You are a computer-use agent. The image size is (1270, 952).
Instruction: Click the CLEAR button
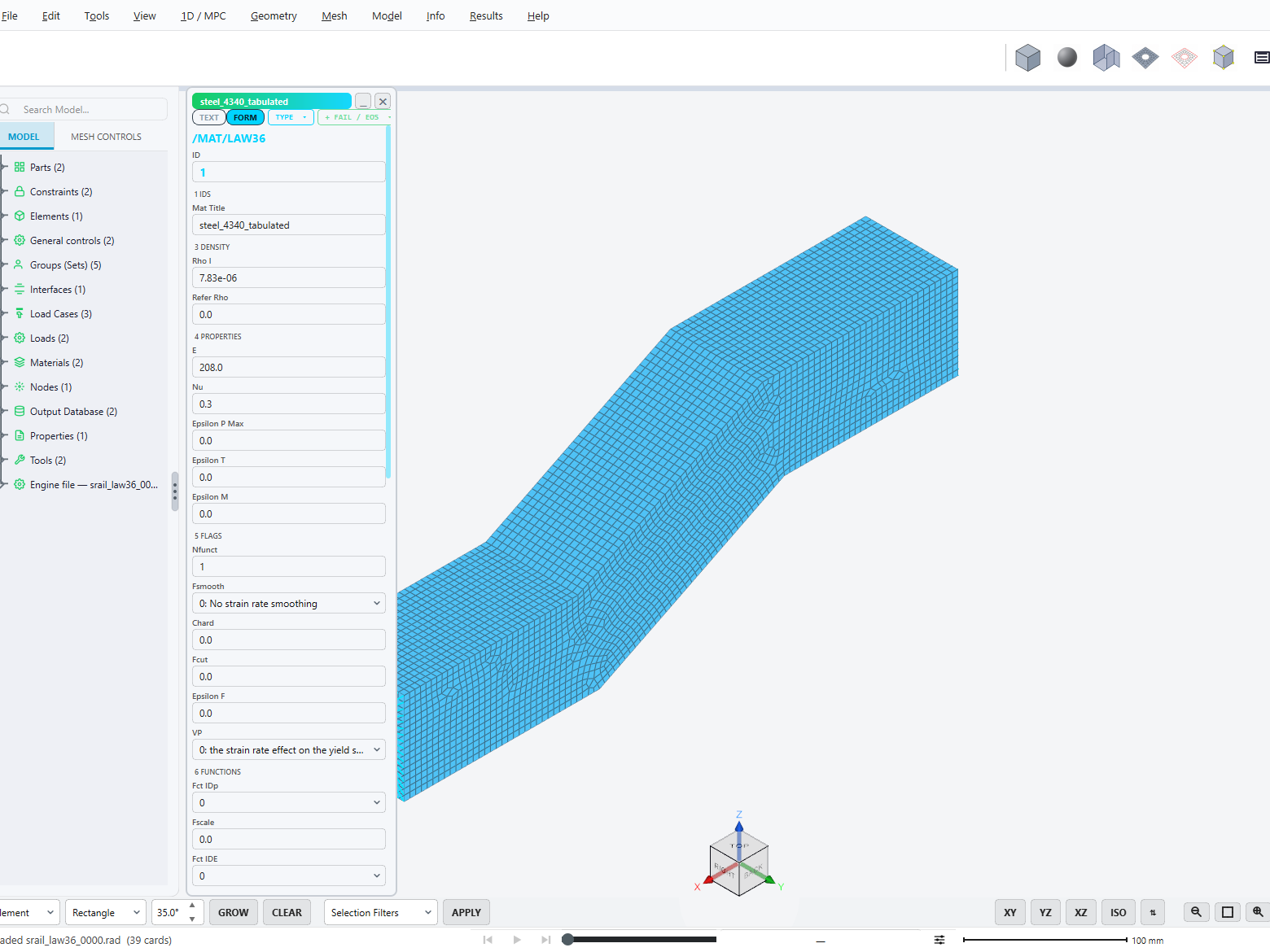click(x=287, y=912)
